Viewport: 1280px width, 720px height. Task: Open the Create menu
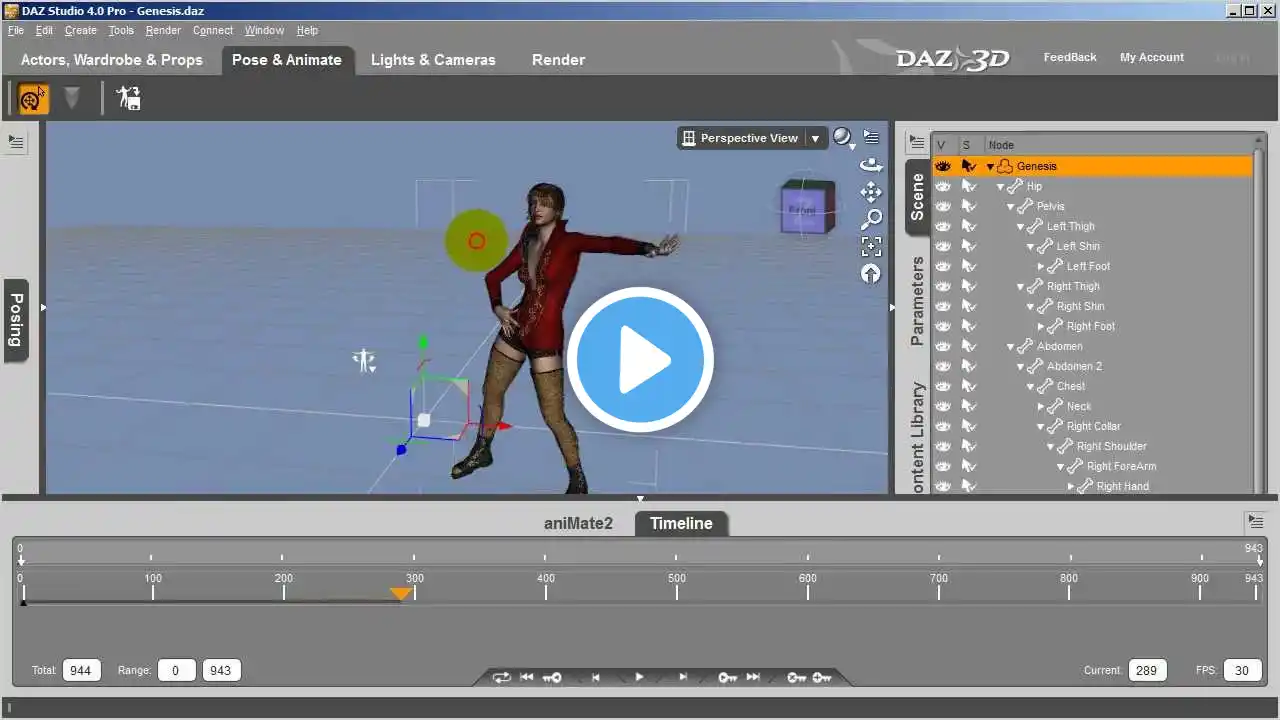(x=81, y=30)
